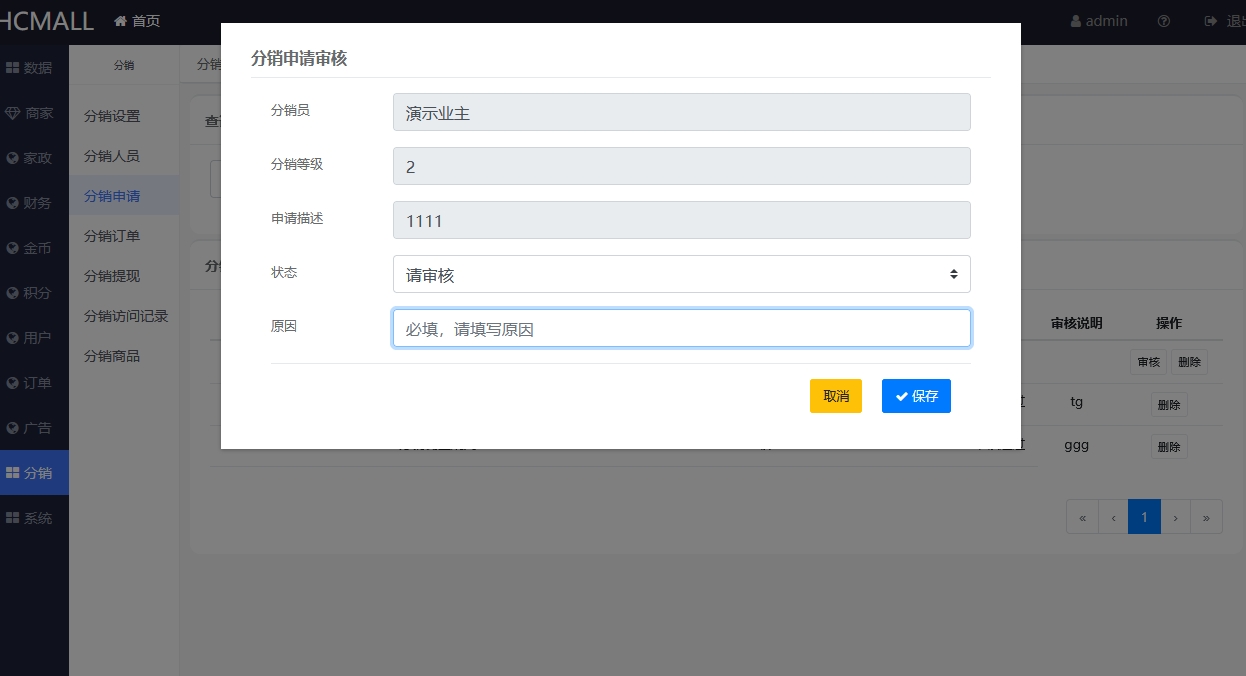The image size is (1246, 676).
Task: Open the 商家 diamond icon menu
Action: pos(13,113)
